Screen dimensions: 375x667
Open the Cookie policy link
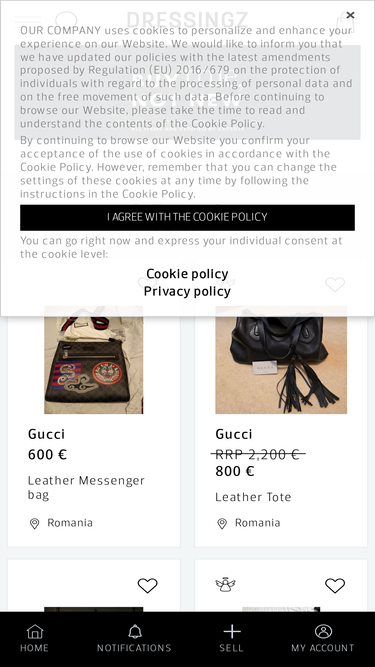(187, 274)
